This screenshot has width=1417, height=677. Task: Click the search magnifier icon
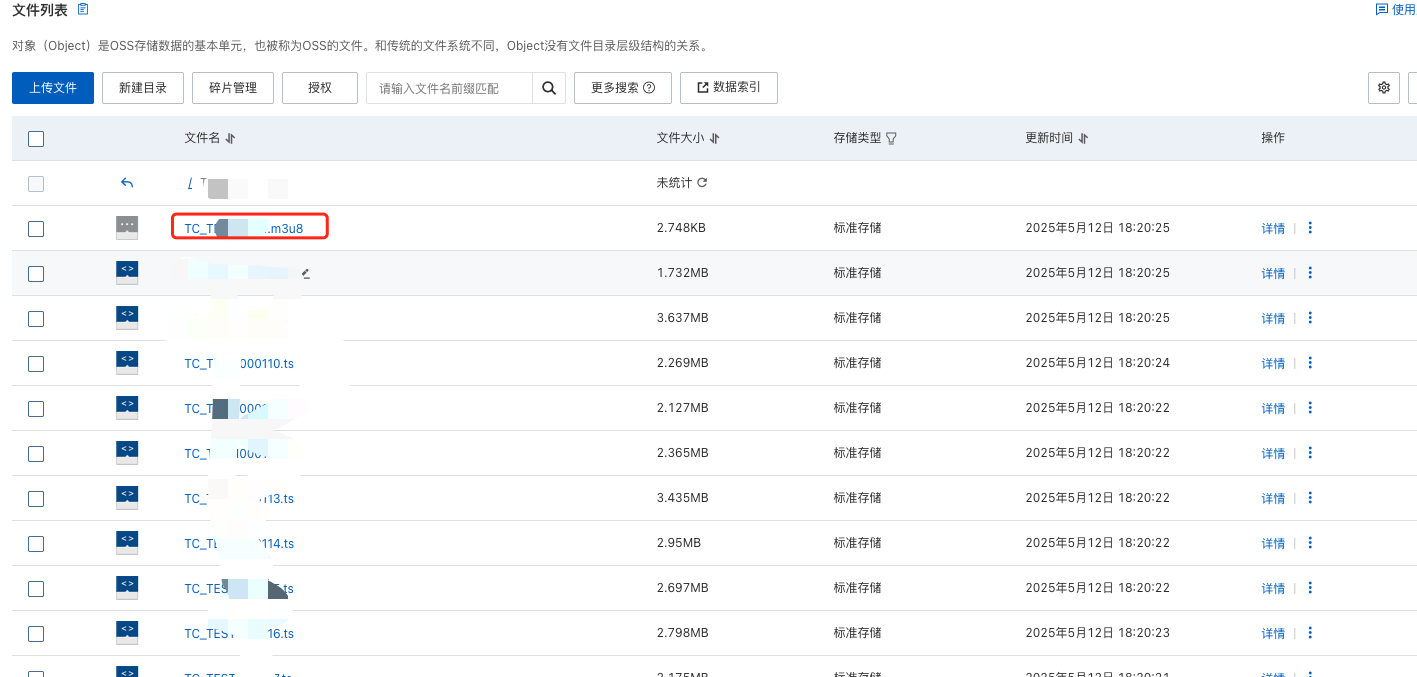tap(549, 88)
